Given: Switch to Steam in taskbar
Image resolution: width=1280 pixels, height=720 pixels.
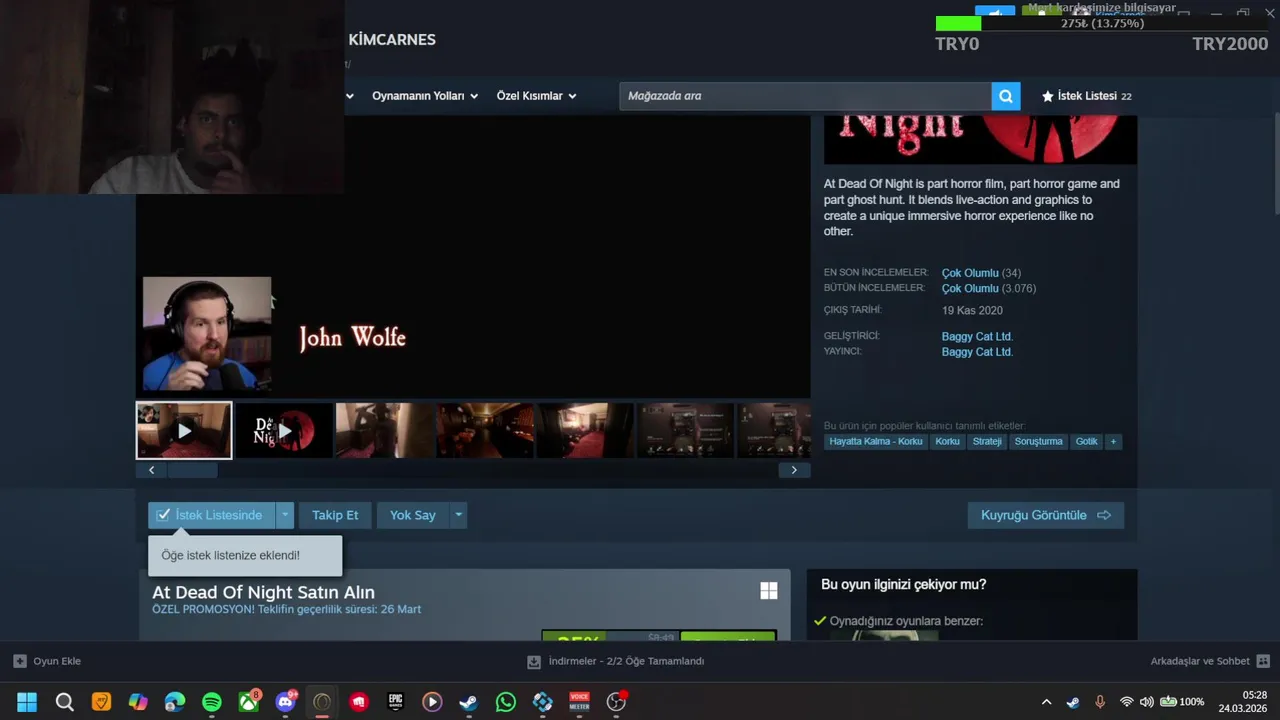Looking at the screenshot, I should tap(469, 702).
